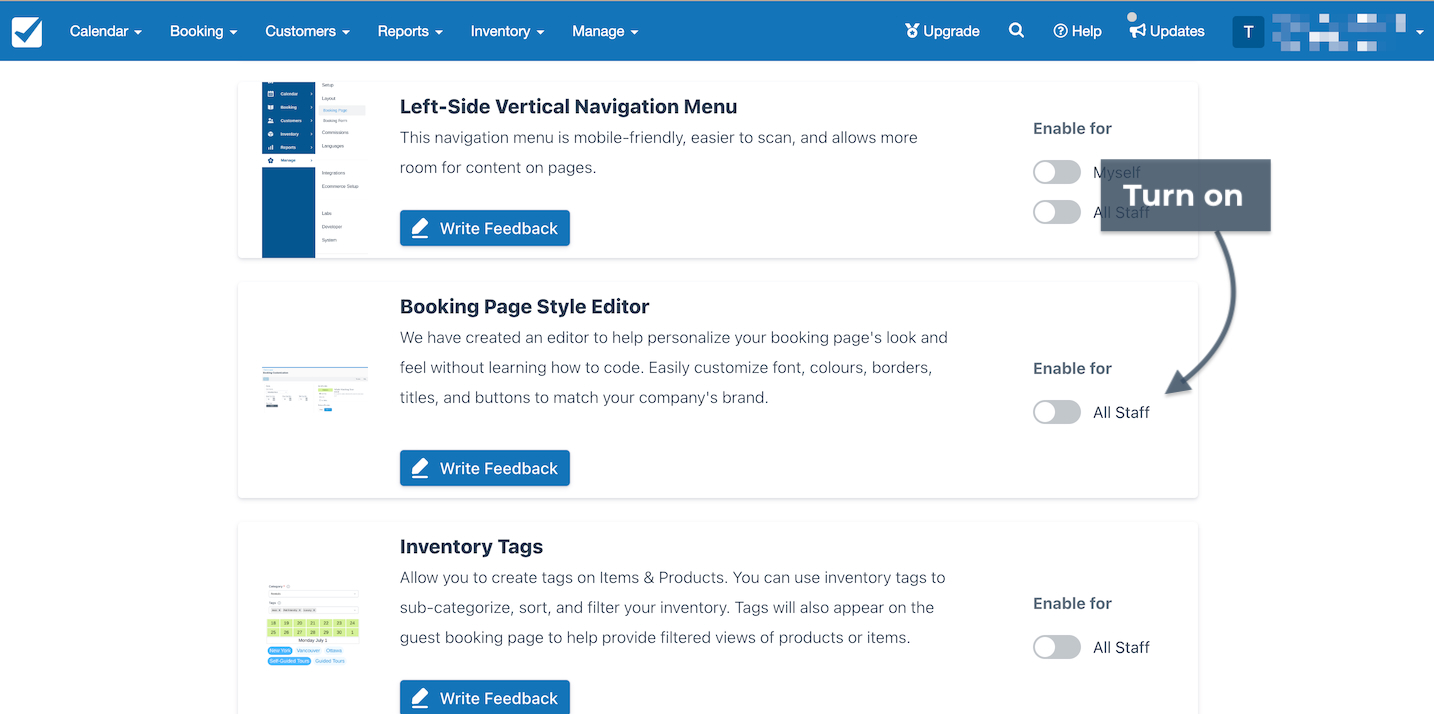Expand the Calendar dropdown menu

pyautogui.click(x=106, y=31)
